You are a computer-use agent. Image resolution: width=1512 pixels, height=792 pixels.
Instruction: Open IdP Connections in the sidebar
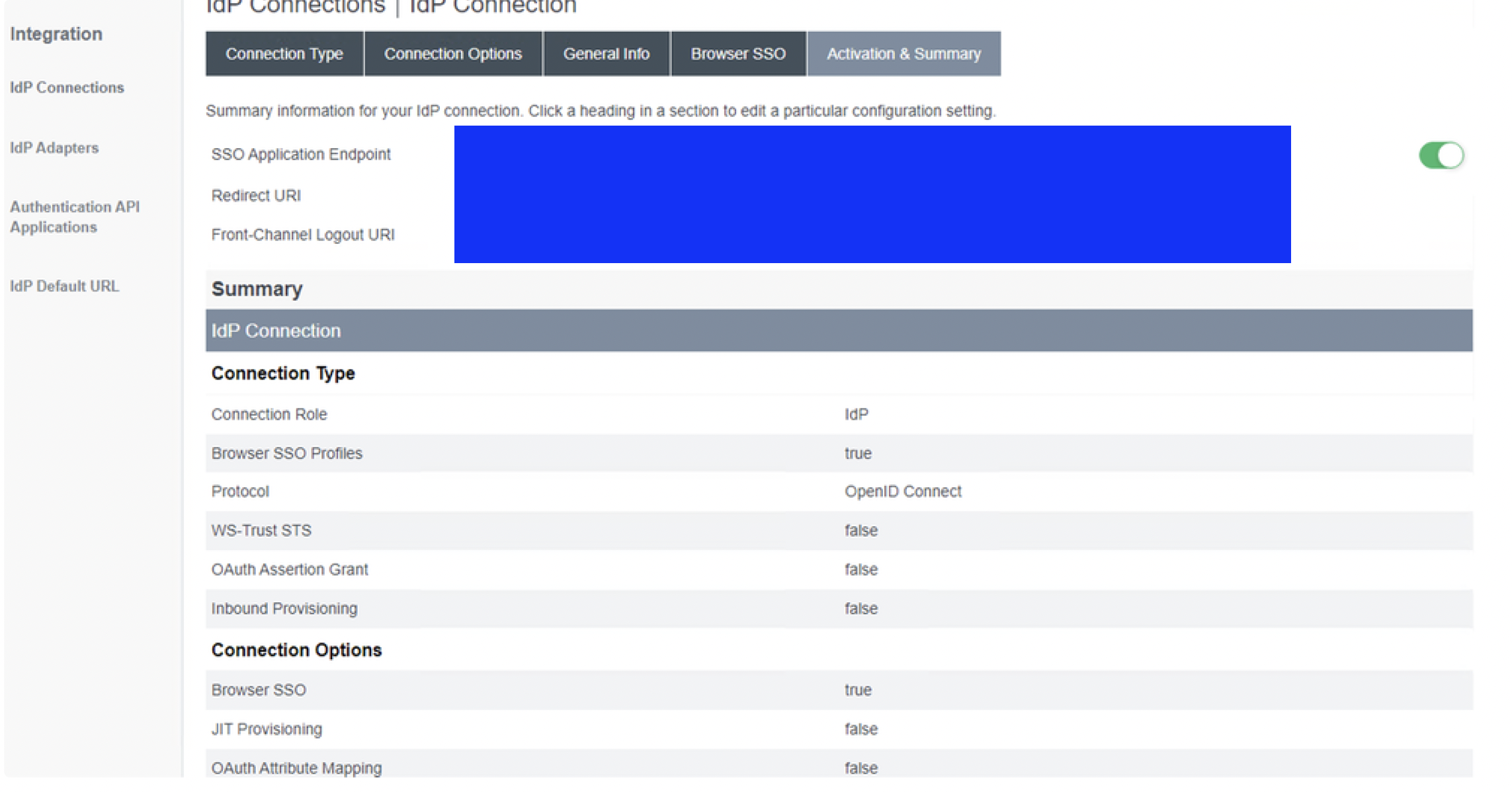point(67,87)
